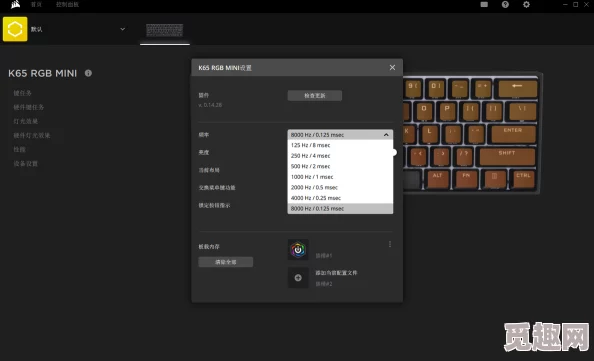The height and width of the screenshot is (361, 594).
Task: Click the plus icon to add onboard profile
Action: [x=298, y=278]
